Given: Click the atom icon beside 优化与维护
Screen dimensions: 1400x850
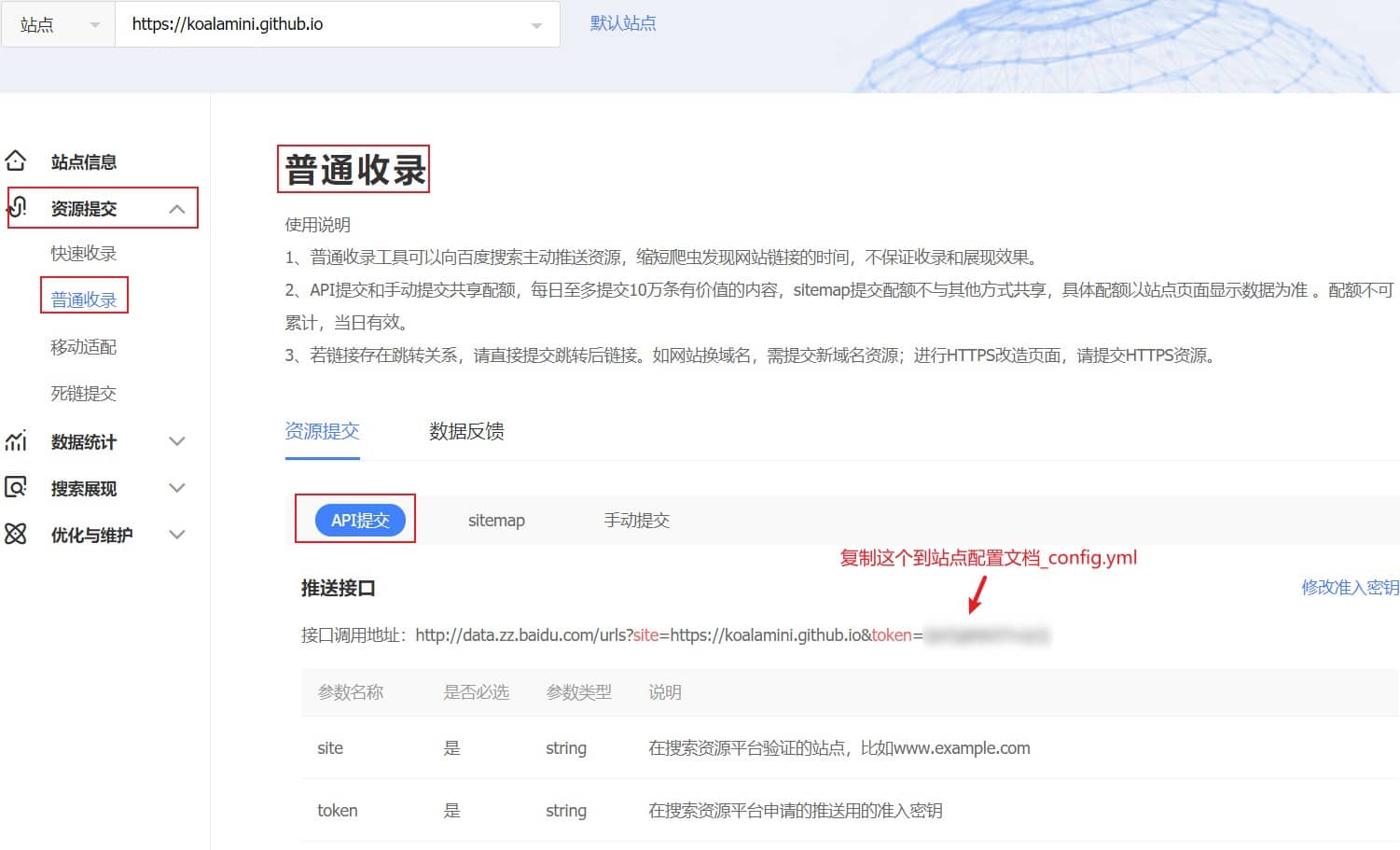Looking at the screenshot, I should [16, 534].
